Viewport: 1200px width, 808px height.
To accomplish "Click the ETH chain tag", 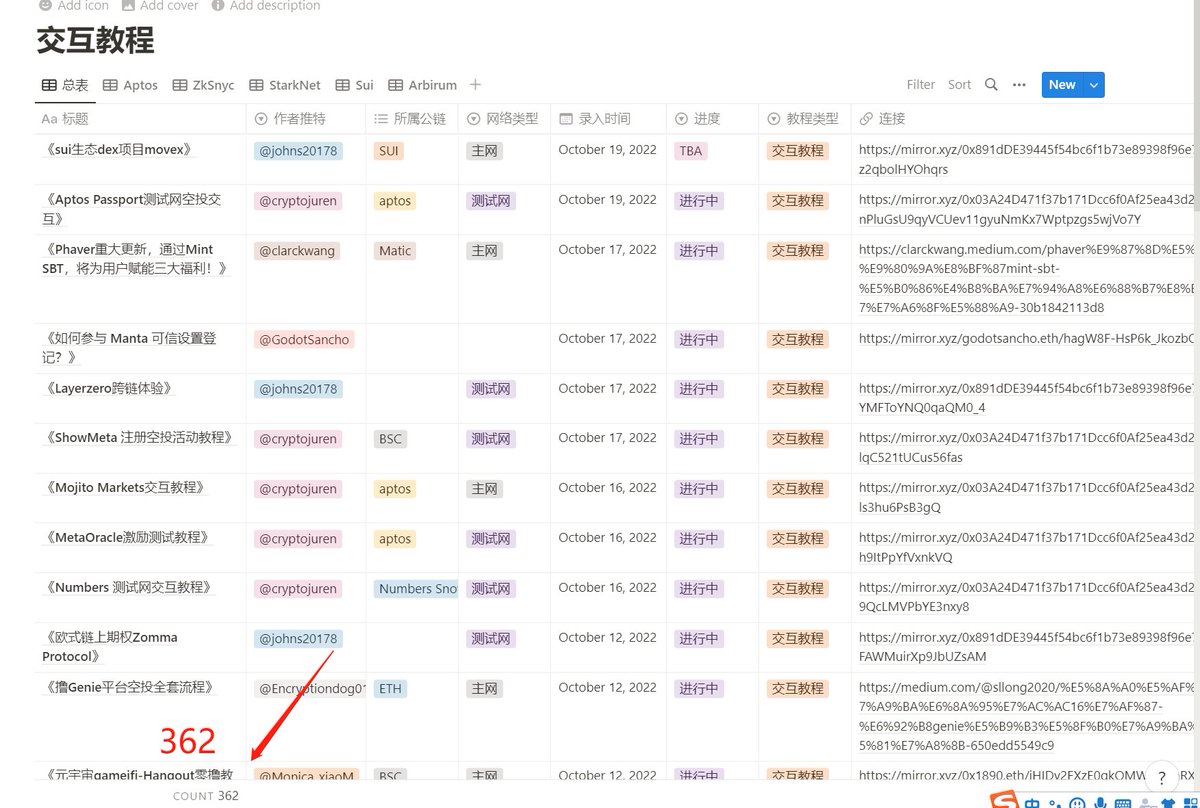I will (x=391, y=689).
